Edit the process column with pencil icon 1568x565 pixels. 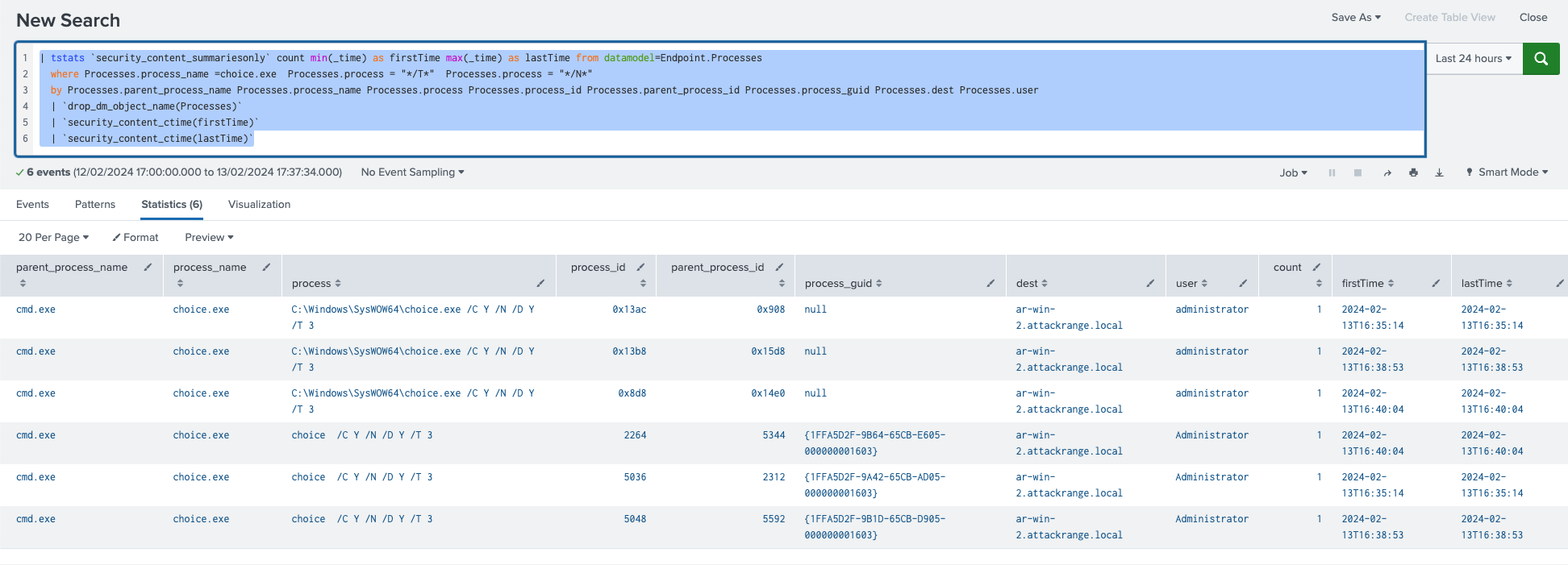(540, 284)
